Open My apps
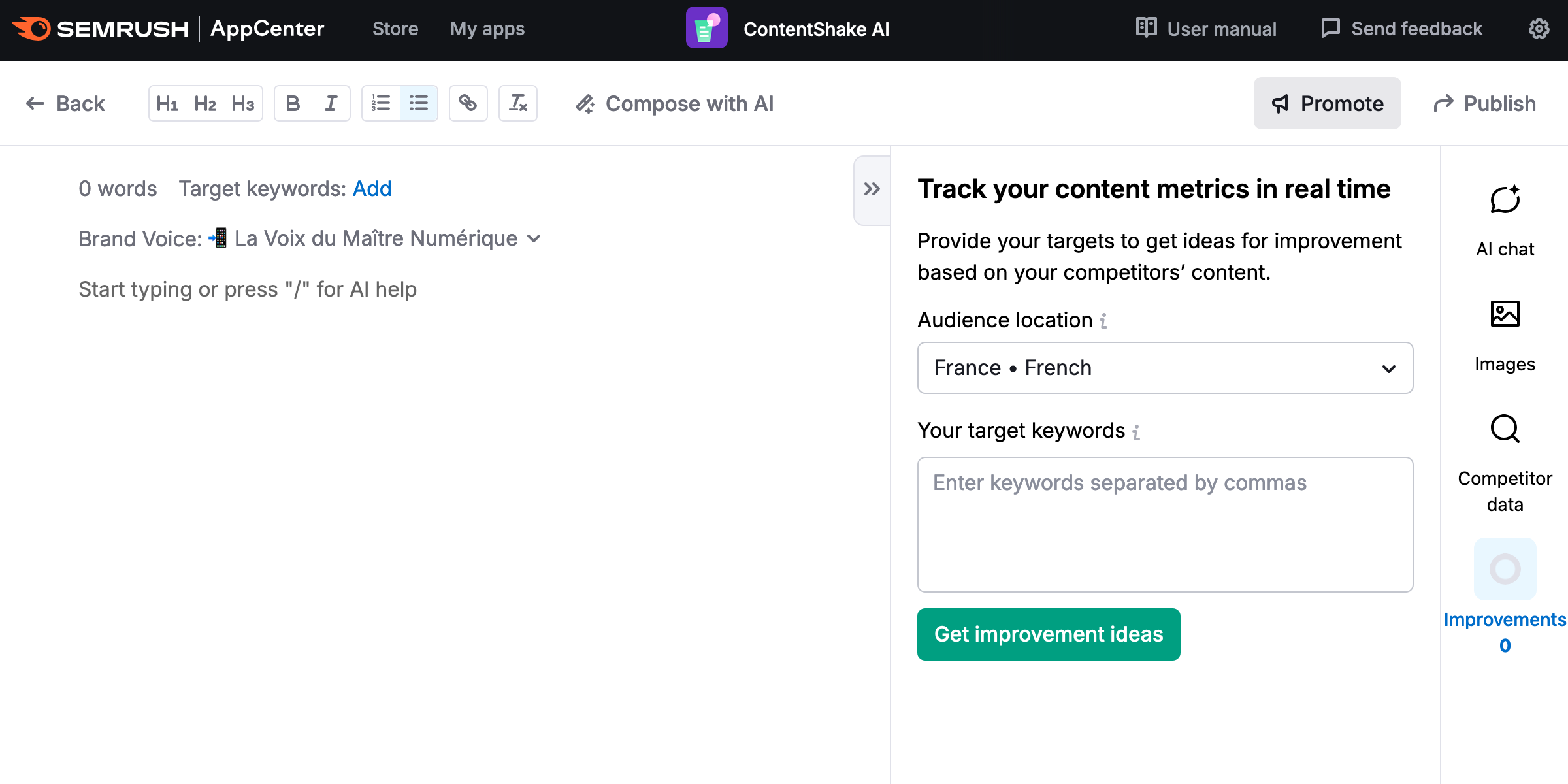 [487, 29]
